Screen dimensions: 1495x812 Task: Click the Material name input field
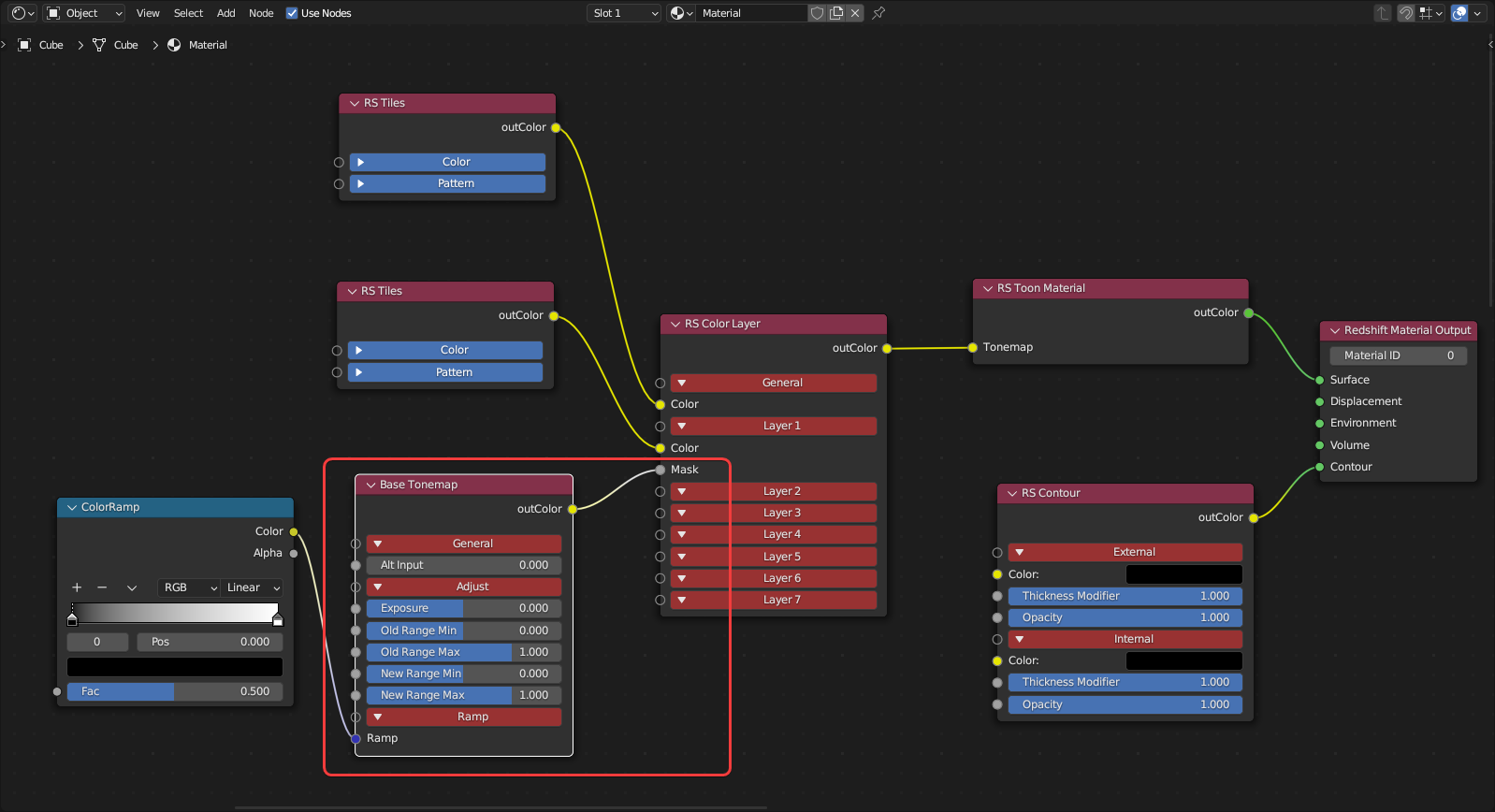(x=751, y=13)
